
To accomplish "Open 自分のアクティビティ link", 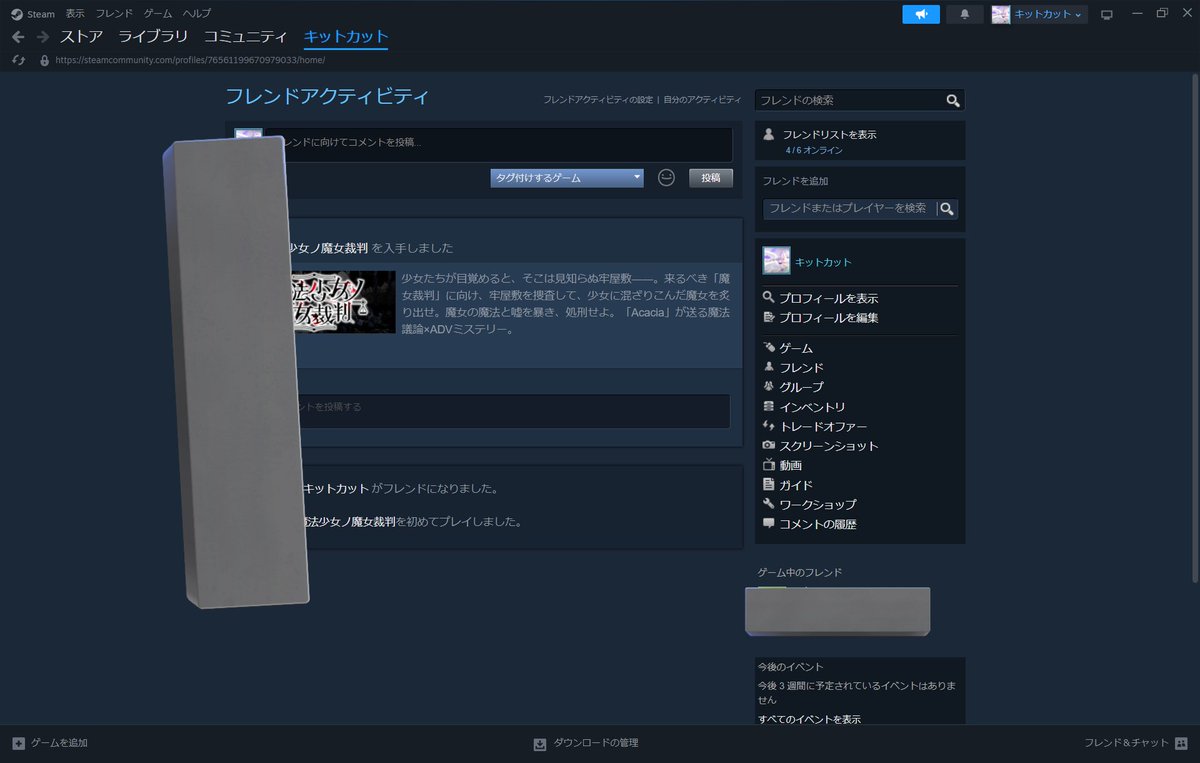I will [702, 100].
